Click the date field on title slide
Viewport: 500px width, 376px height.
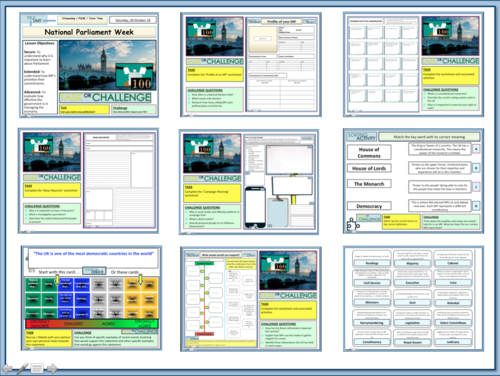(133, 20)
